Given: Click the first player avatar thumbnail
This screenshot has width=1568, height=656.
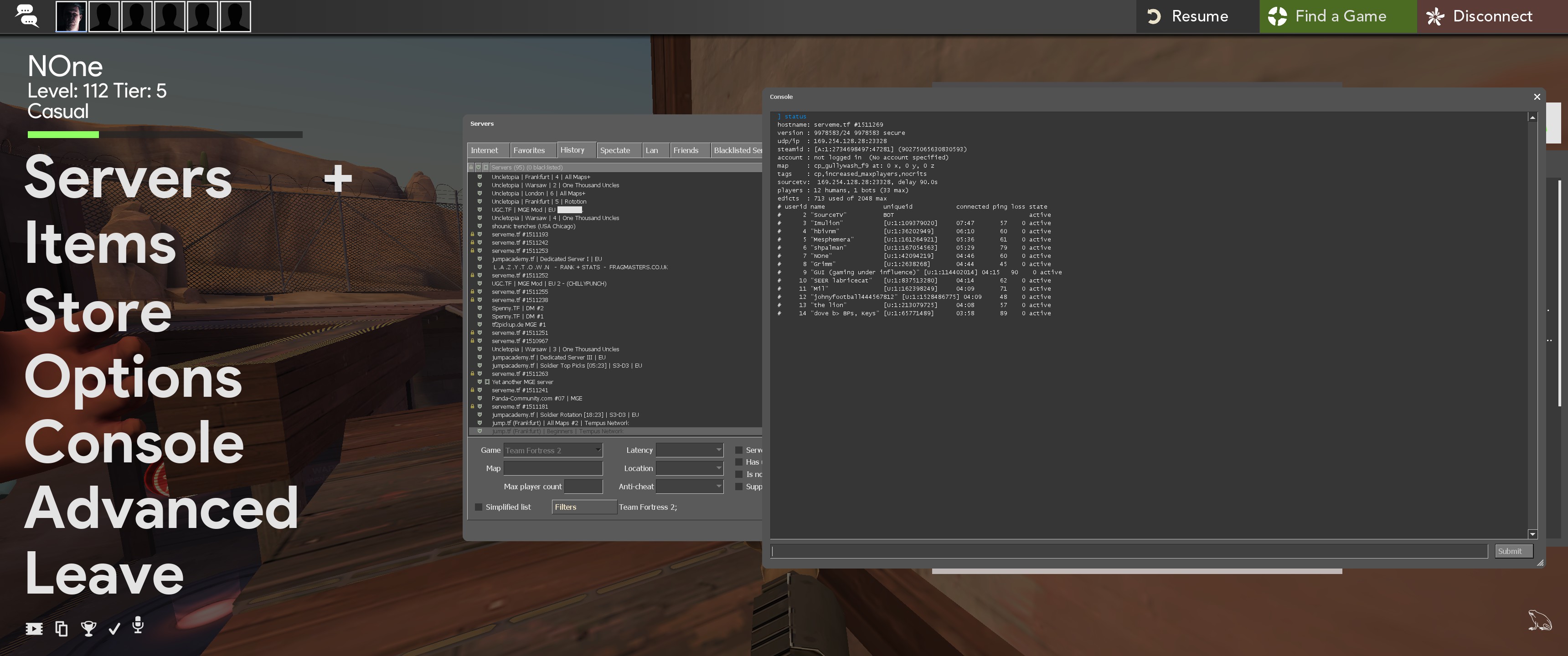Looking at the screenshot, I should point(71,16).
